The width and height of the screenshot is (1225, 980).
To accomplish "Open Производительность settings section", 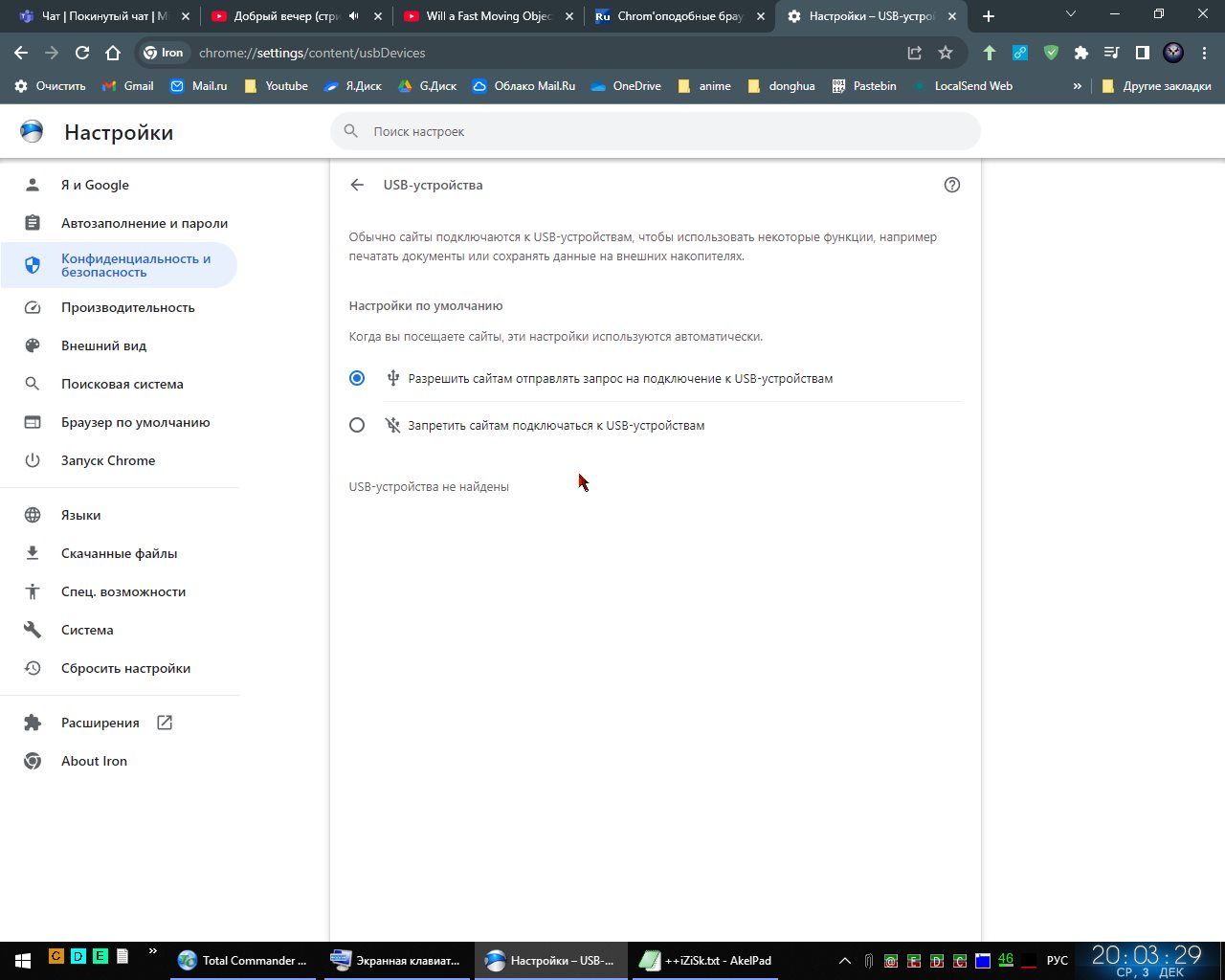I will [x=127, y=307].
